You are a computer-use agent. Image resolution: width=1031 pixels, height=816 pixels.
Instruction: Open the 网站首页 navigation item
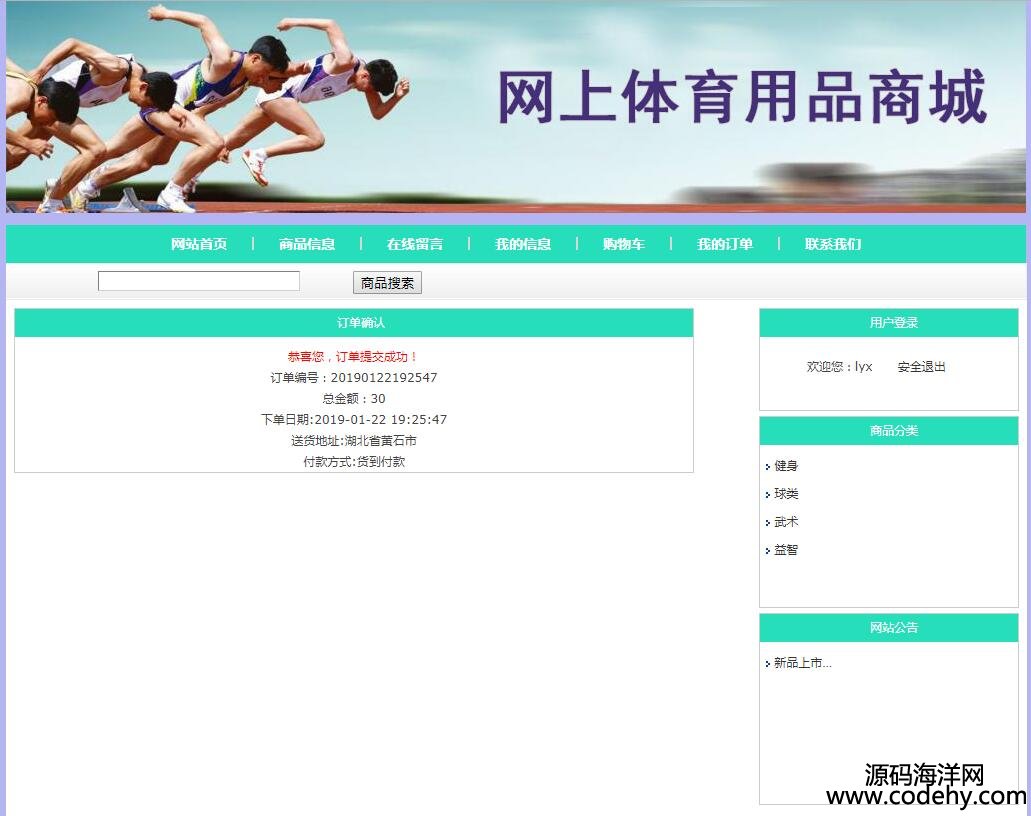click(199, 244)
